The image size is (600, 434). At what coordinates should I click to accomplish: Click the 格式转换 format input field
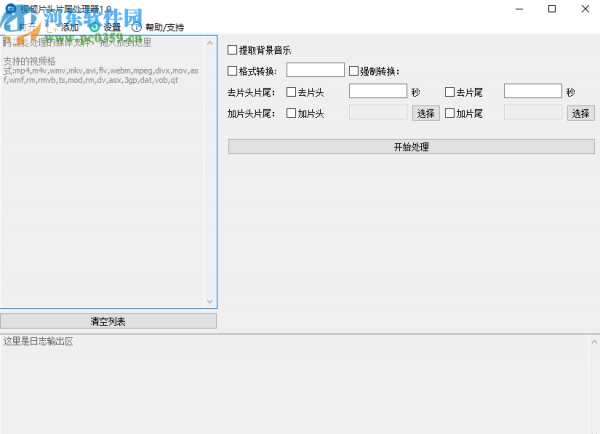pos(315,70)
